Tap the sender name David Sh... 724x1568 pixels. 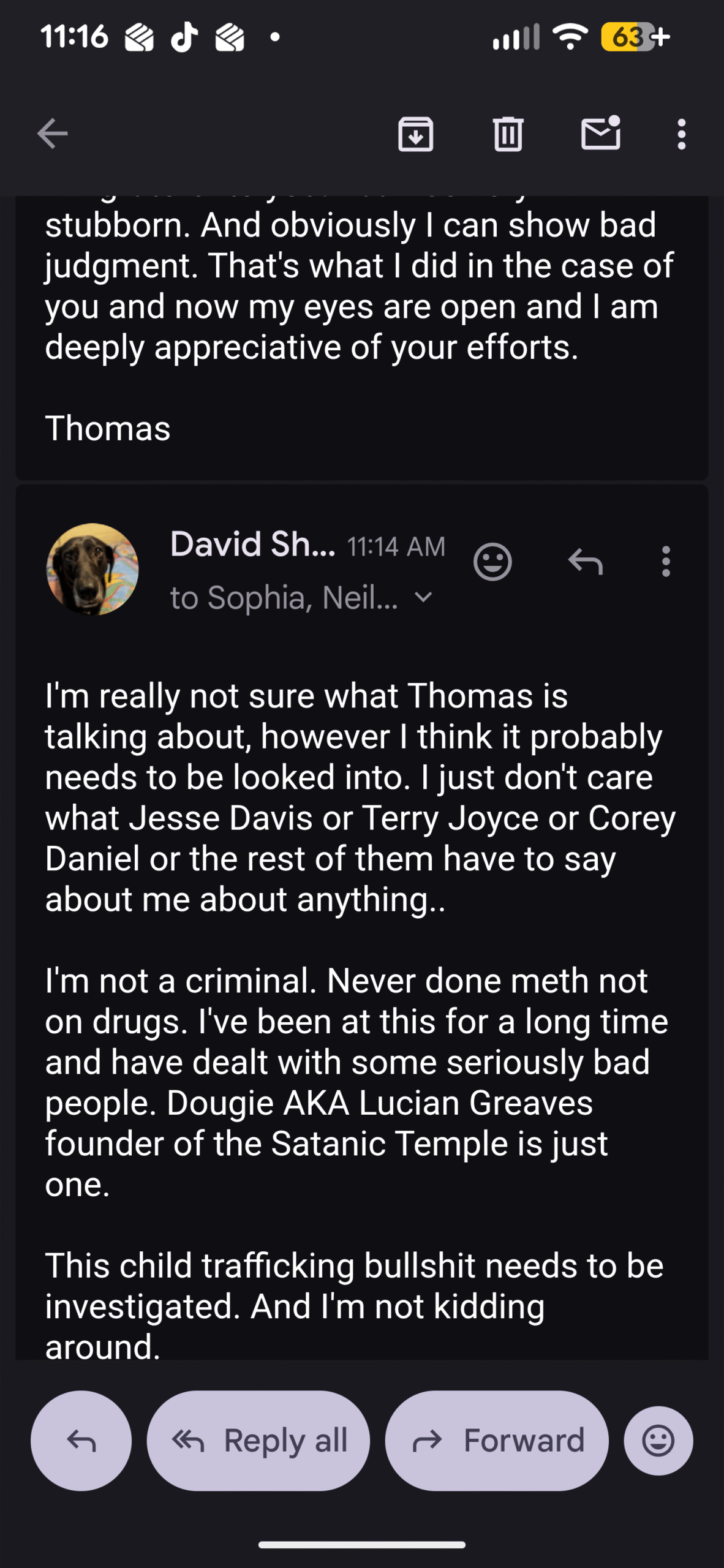(x=252, y=544)
